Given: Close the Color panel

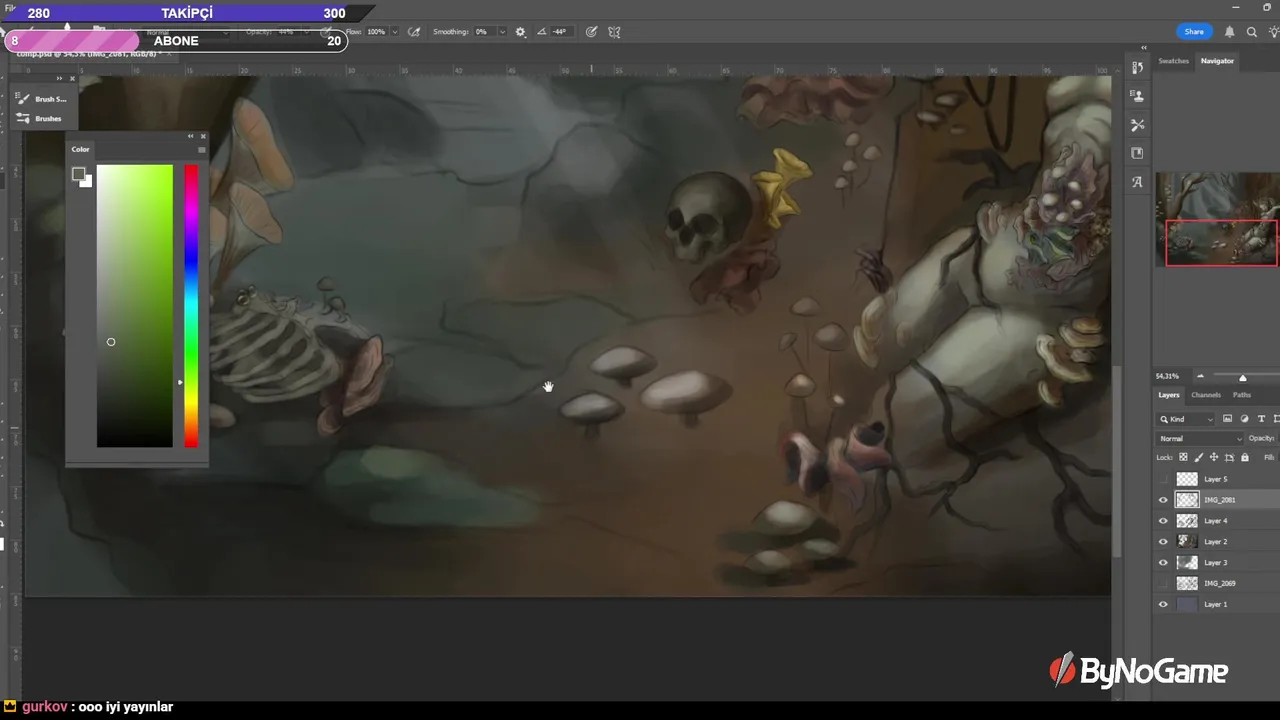Looking at the screenshot, I should (203, 136).
